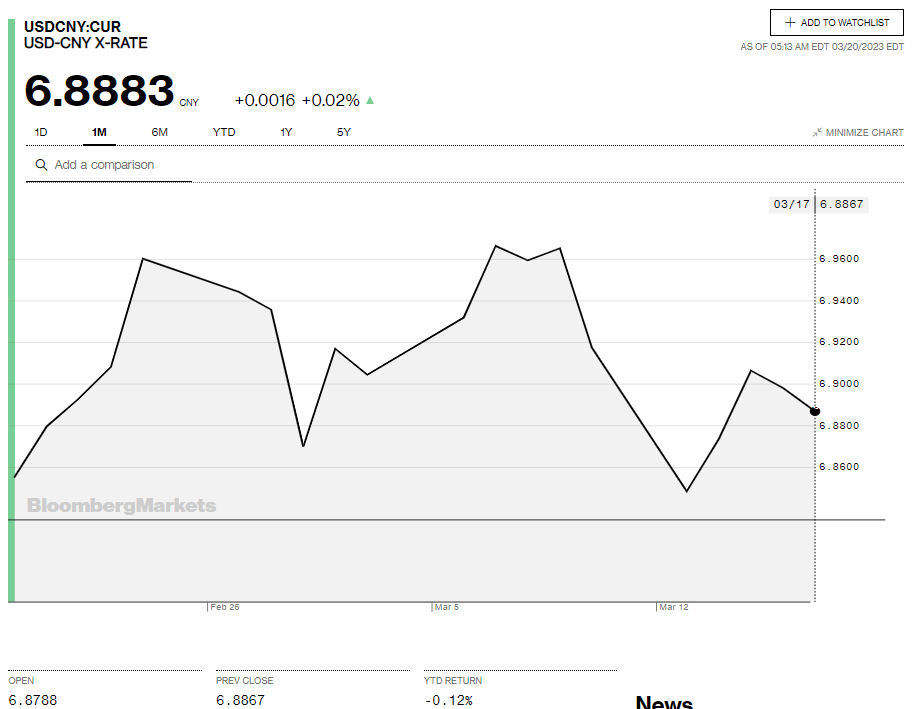The height and width of the screenshot is (709, 919).
Task: Select the 1D time range
Action: click(x=41, y=132)
